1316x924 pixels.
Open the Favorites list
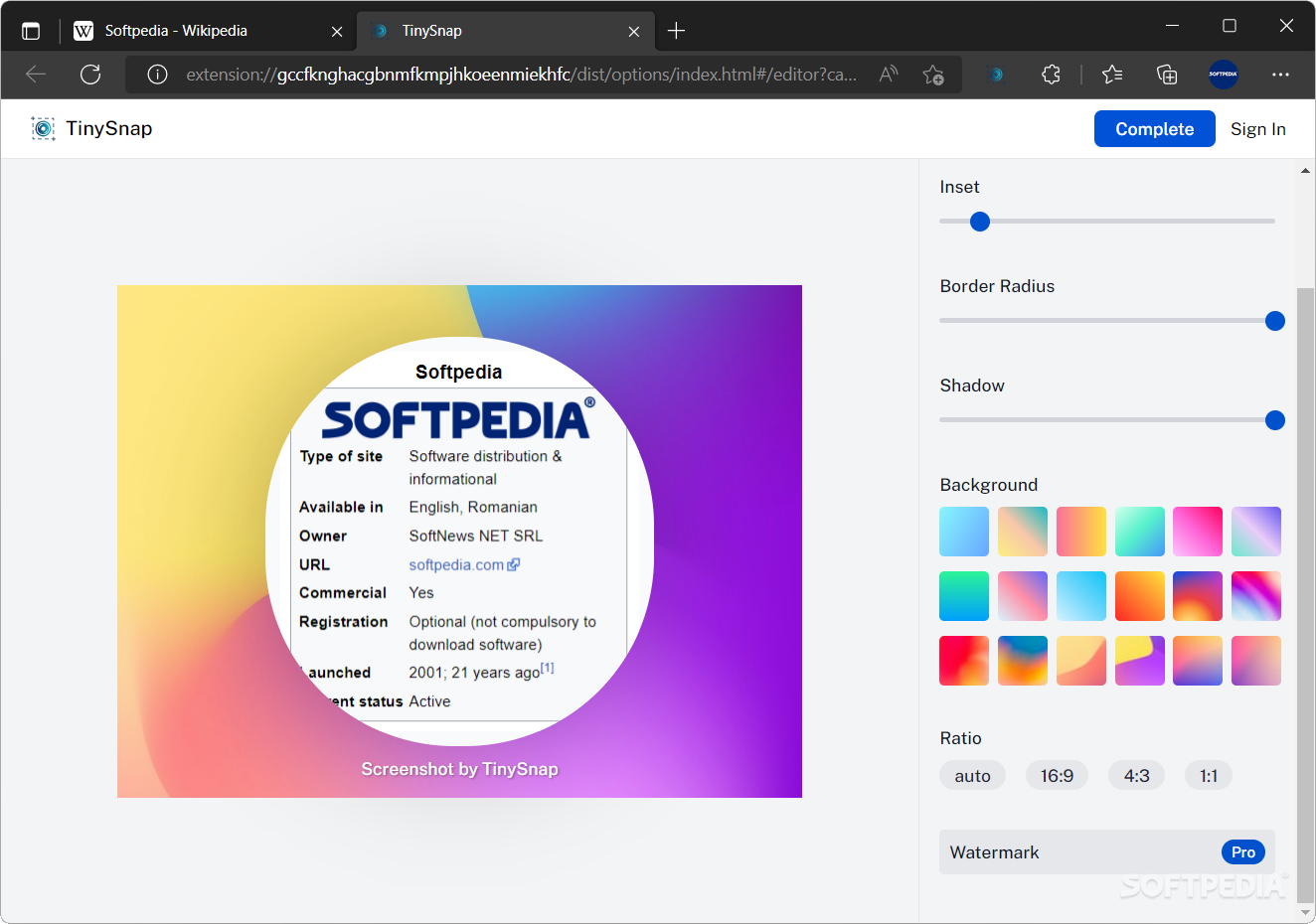pyautogui.click(x=1112, y=75)
